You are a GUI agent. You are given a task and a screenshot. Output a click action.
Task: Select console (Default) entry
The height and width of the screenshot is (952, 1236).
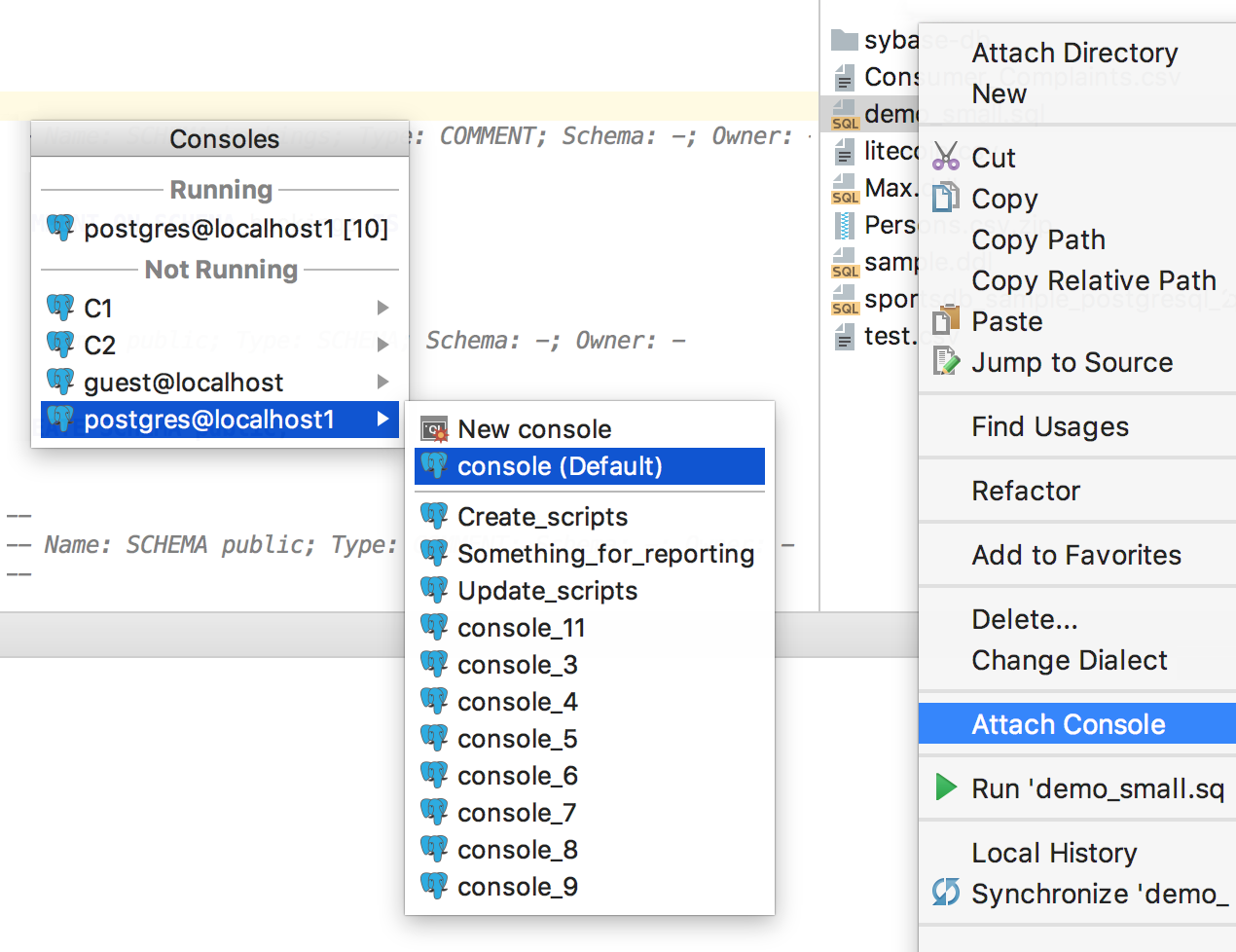point(590,466)
